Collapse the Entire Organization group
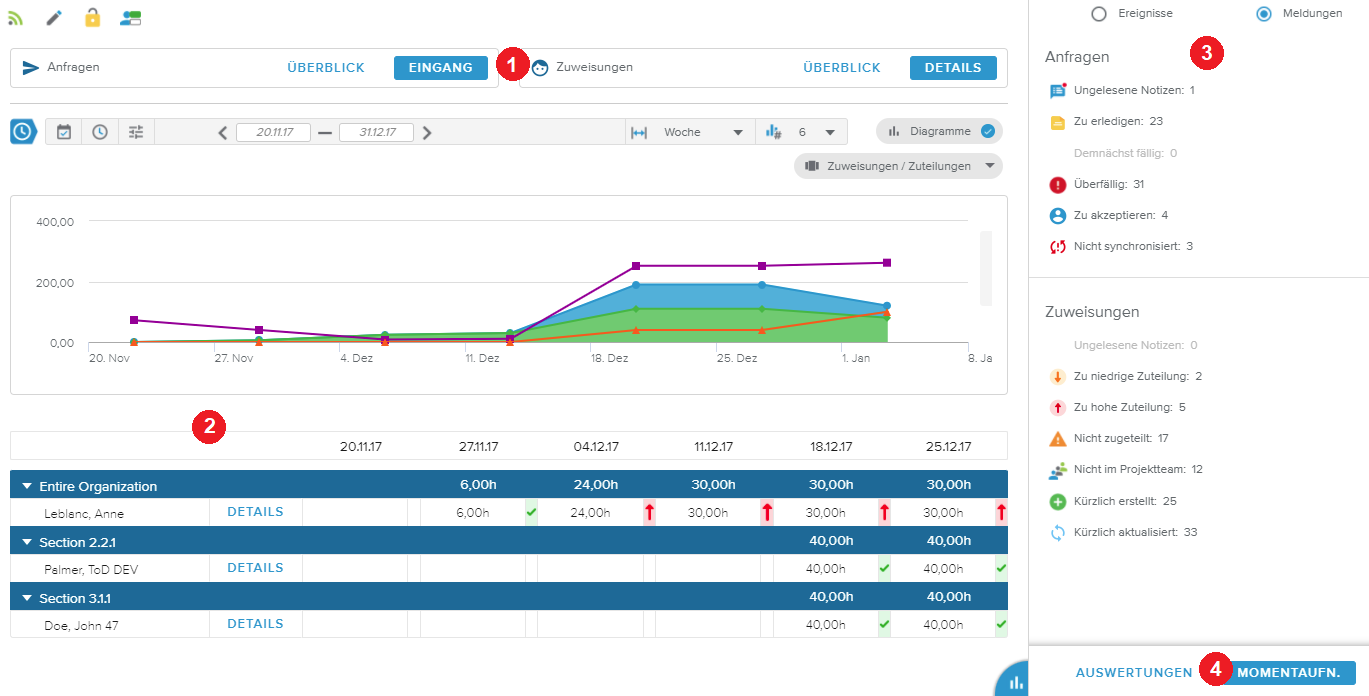 coord(27,486)
